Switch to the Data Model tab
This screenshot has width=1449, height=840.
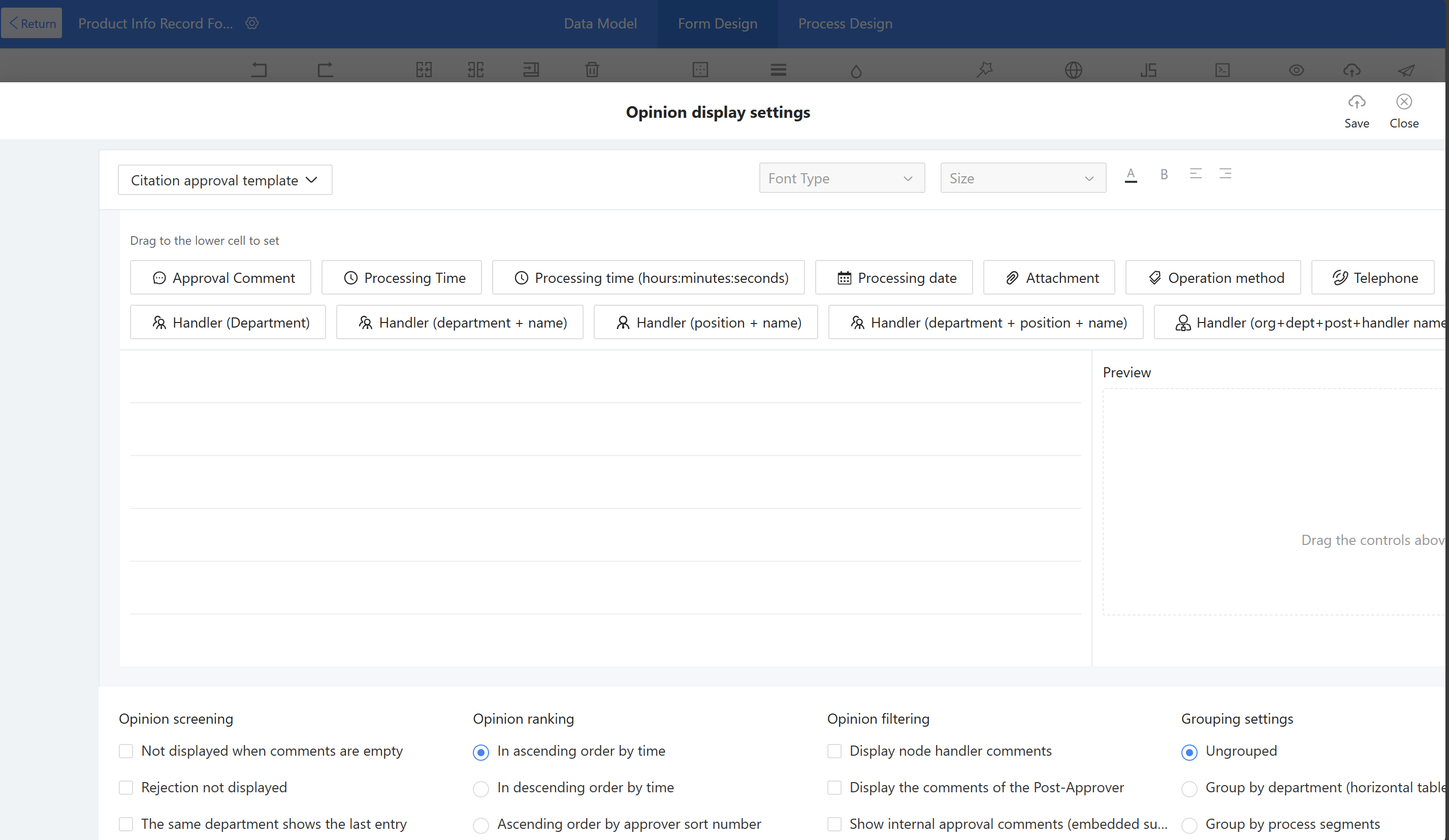(x=600, y=23)
